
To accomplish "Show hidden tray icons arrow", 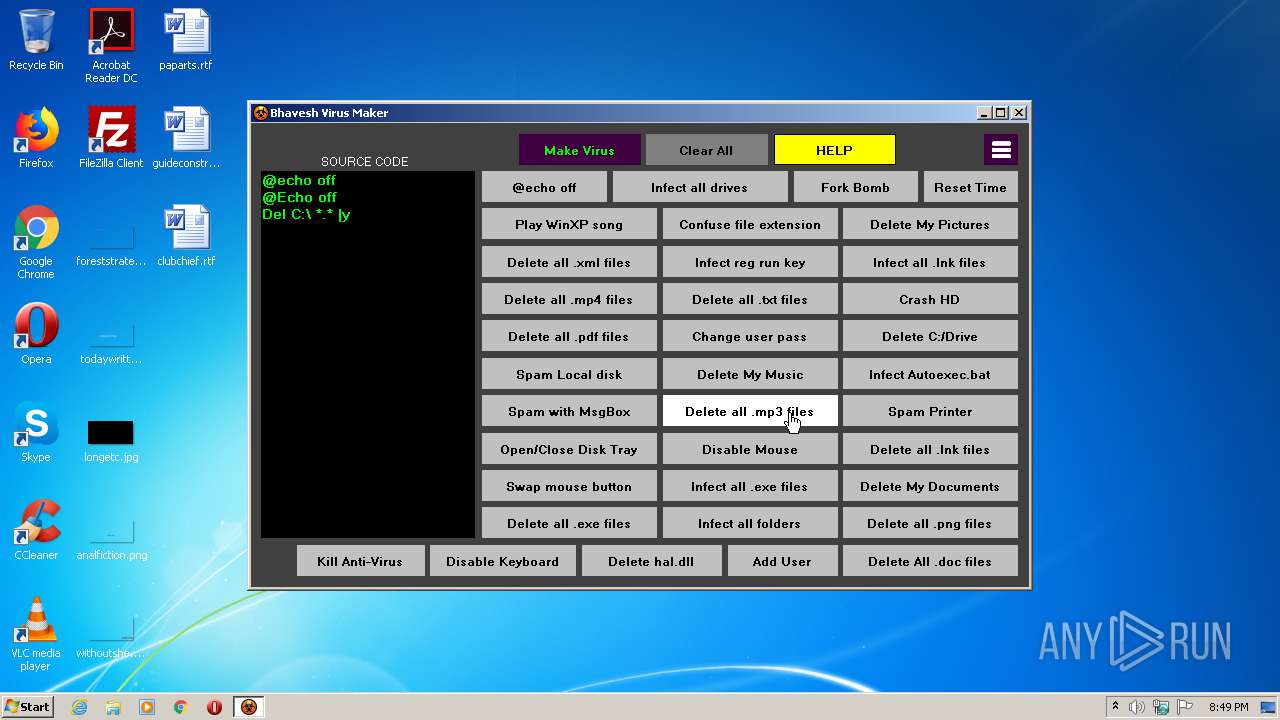I will [1115, 707].
